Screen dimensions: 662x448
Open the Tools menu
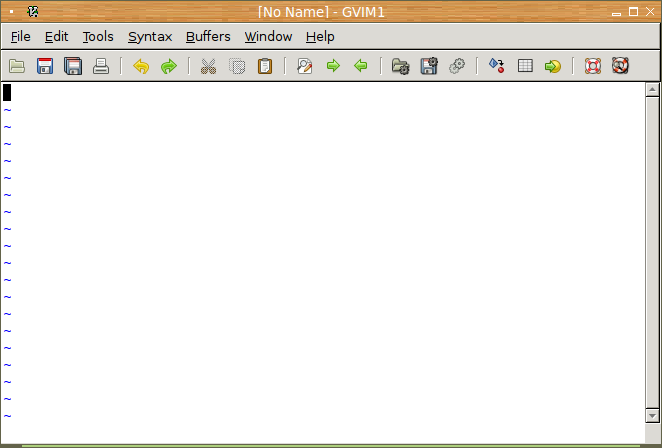click(x=98, y=37)
